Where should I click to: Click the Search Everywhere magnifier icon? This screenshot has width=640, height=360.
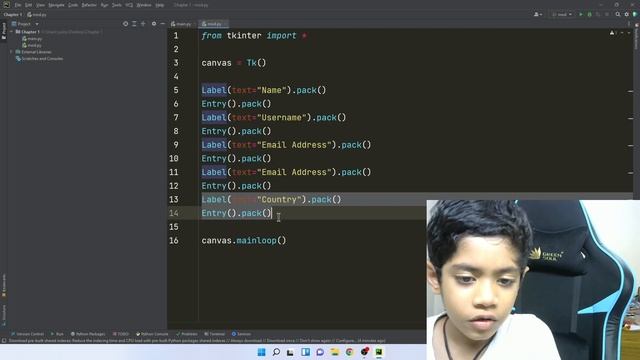pyautogui.click(x=618, y=15)
